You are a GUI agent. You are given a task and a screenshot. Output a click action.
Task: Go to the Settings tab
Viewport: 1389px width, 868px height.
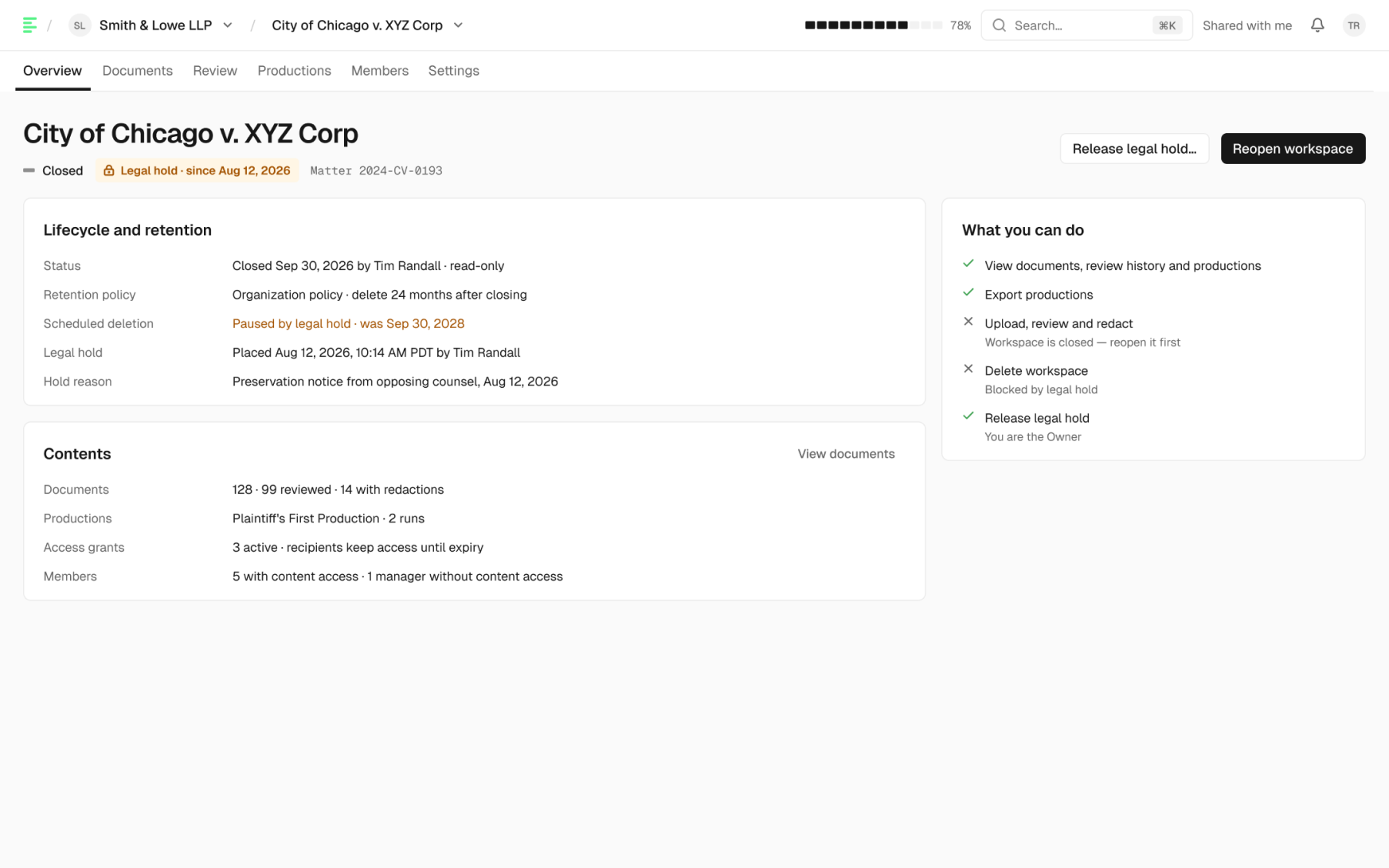pos(453,71)
